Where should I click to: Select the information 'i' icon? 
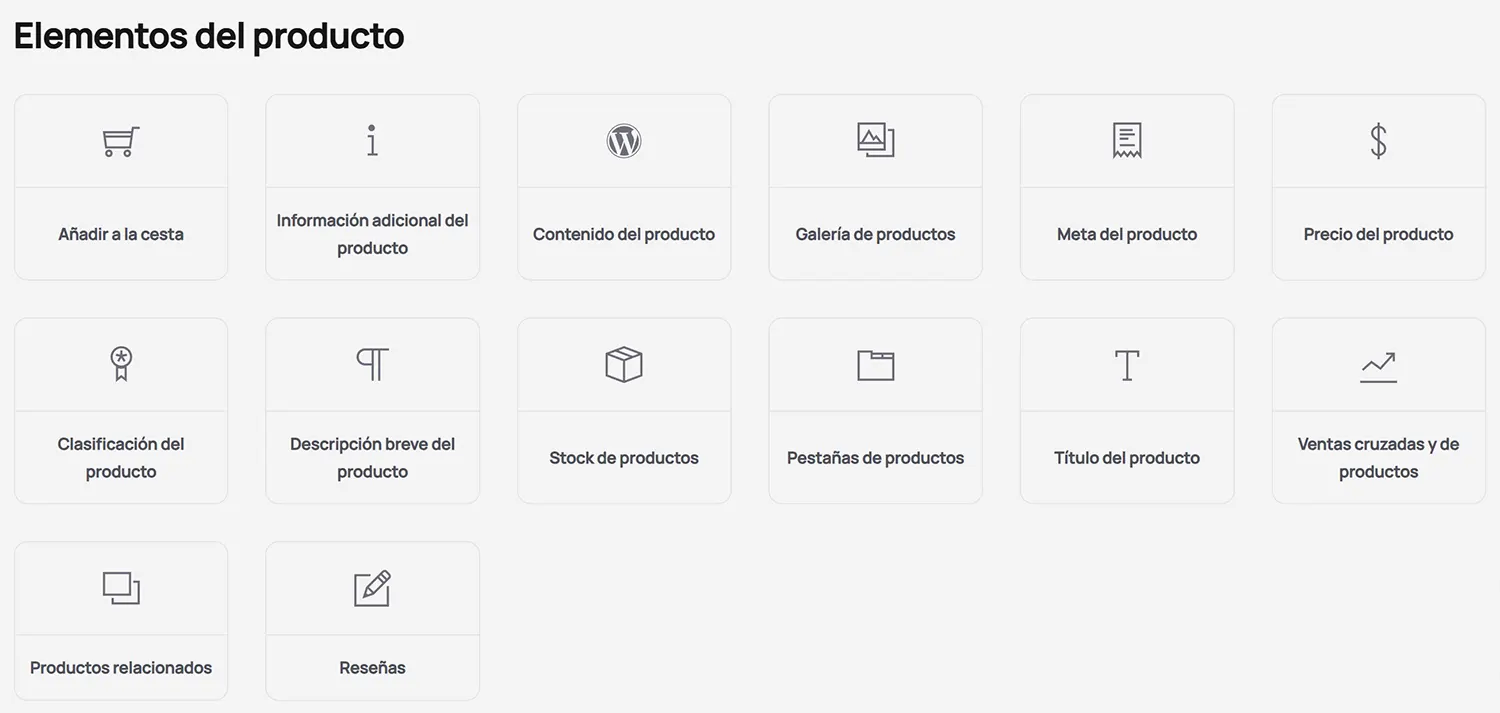[x=372, y=141]
